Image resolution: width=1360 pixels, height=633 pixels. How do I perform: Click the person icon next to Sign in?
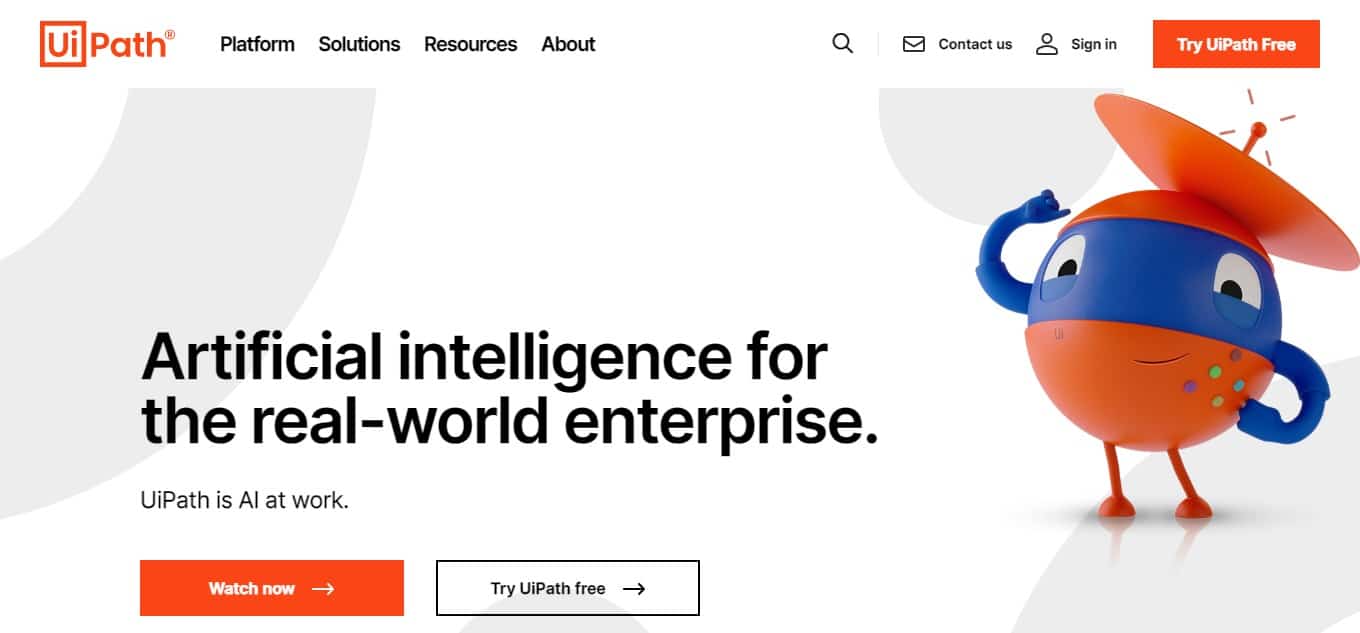(1047, 44)
